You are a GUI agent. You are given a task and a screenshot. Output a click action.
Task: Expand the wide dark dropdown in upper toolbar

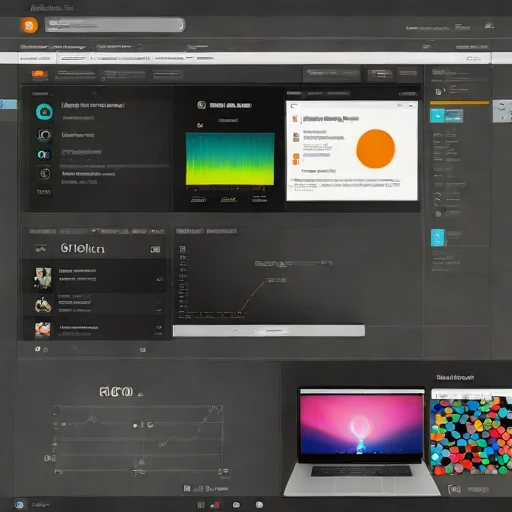(332, 74)
